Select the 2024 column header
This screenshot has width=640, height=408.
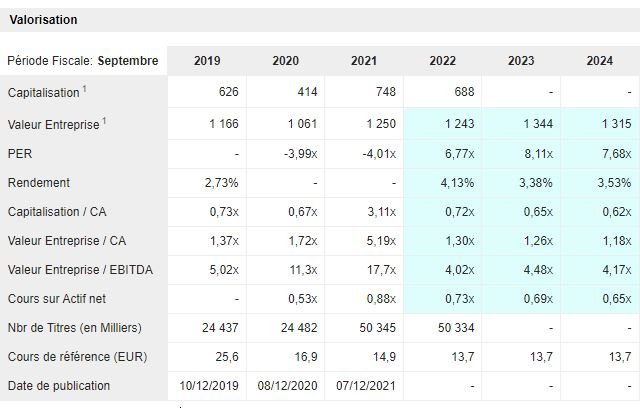coord(599,61)
